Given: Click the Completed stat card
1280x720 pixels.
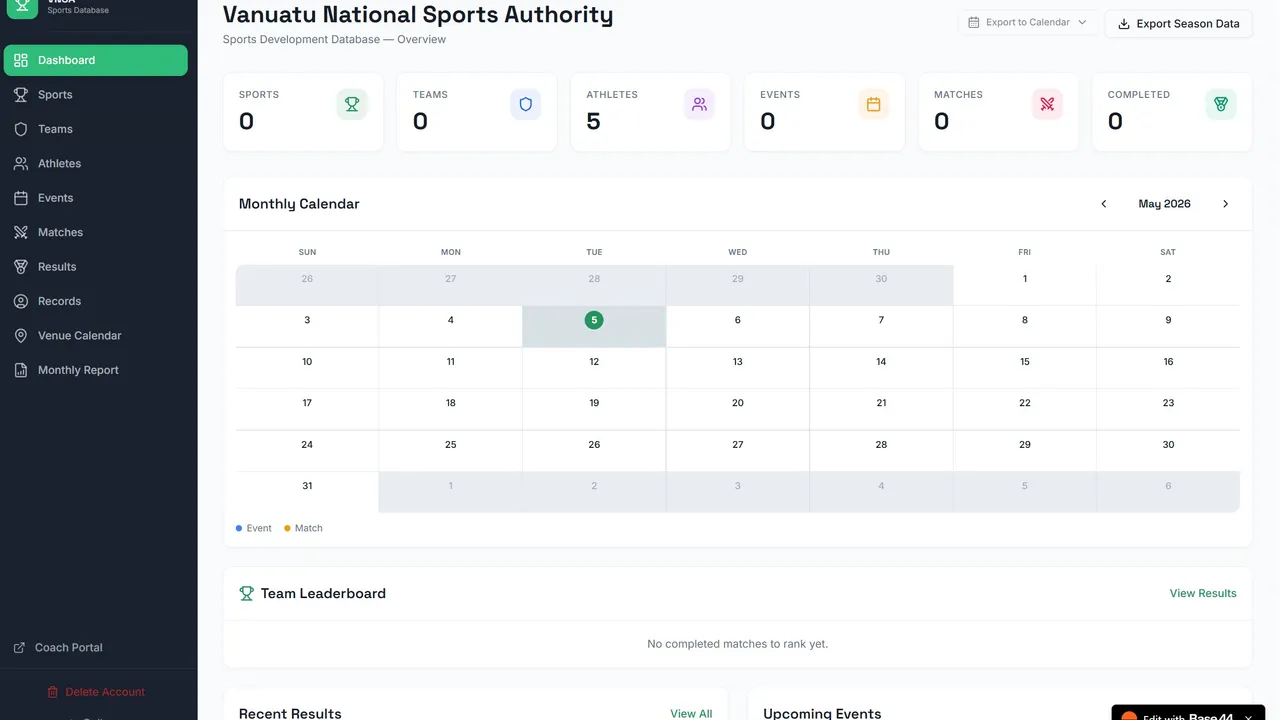Looking at the screenshot, I should coord(1172,112).
